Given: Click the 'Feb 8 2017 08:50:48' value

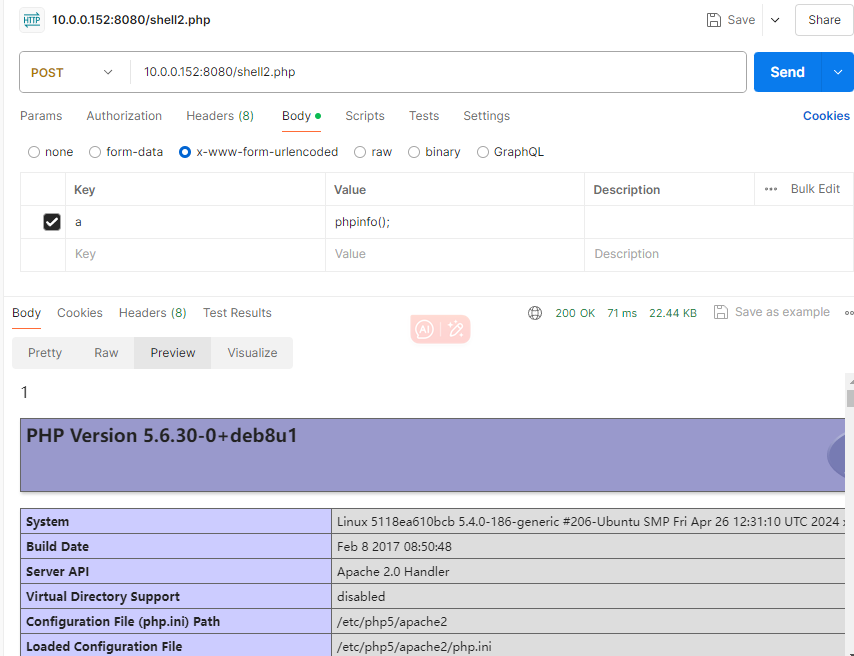Looking at the screenshot, I should (394, 546).
